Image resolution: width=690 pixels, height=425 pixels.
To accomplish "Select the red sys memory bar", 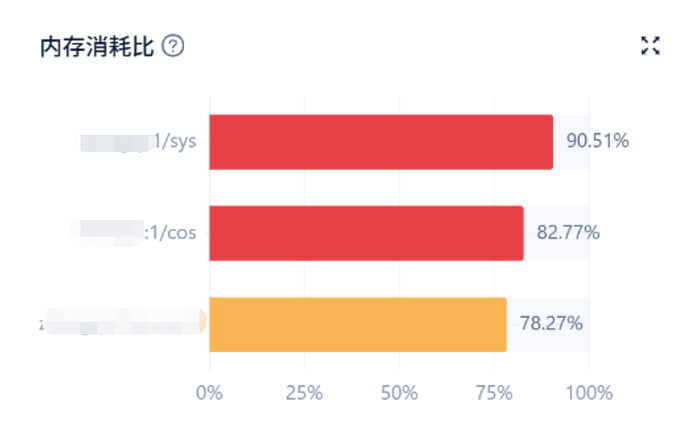I will [380, 142].
